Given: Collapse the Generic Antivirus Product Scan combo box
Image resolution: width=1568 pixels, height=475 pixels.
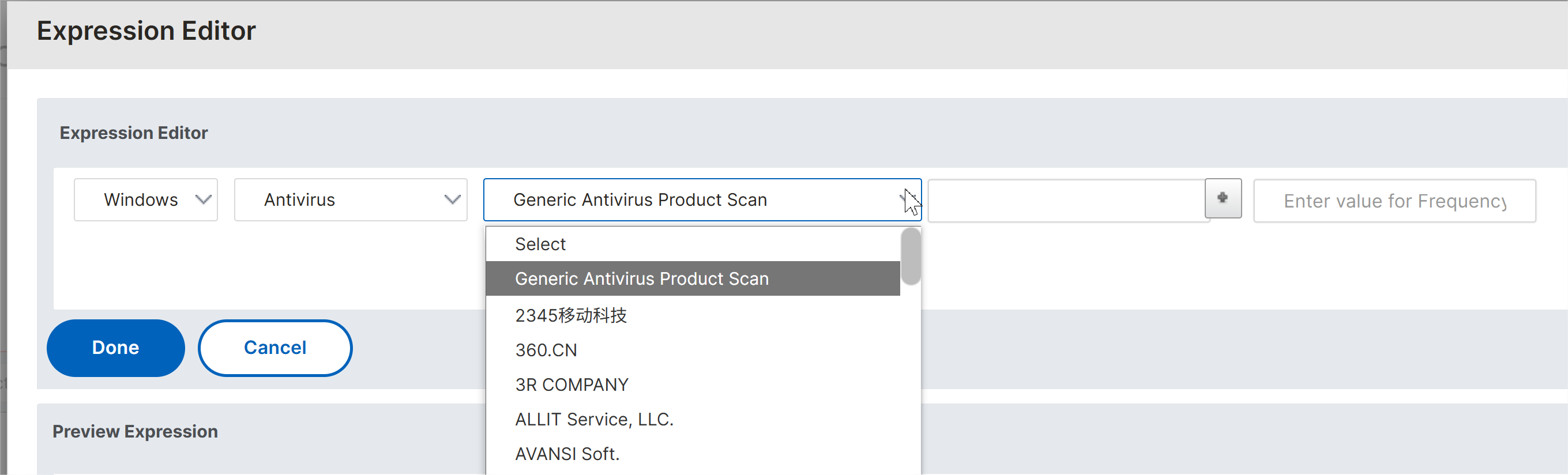Looking at the screenshot, I should click(702, 199).
